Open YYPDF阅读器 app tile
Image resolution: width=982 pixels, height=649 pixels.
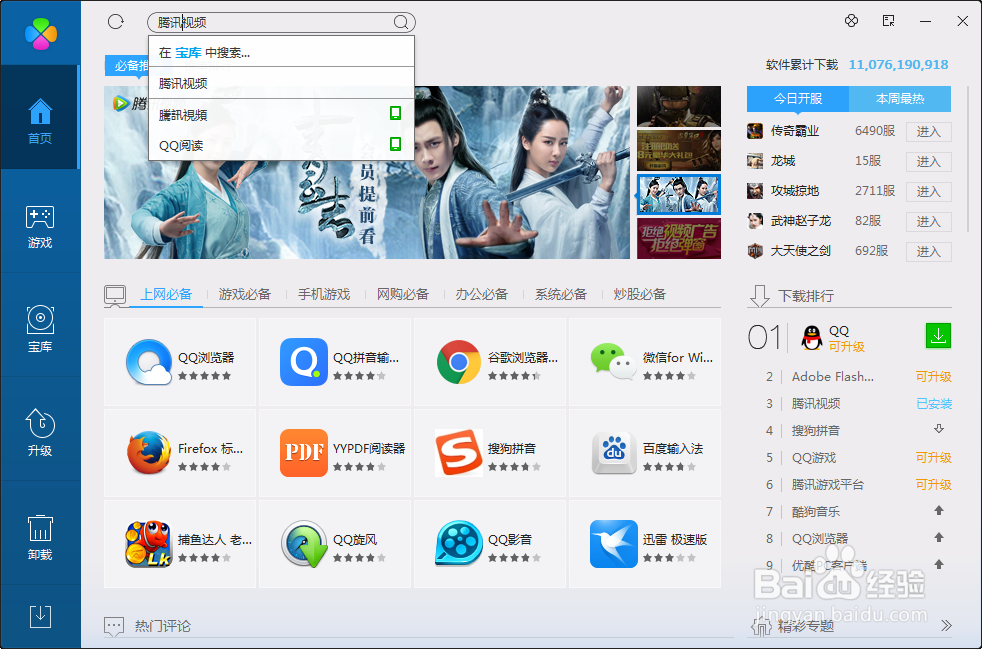click(335, 453)
